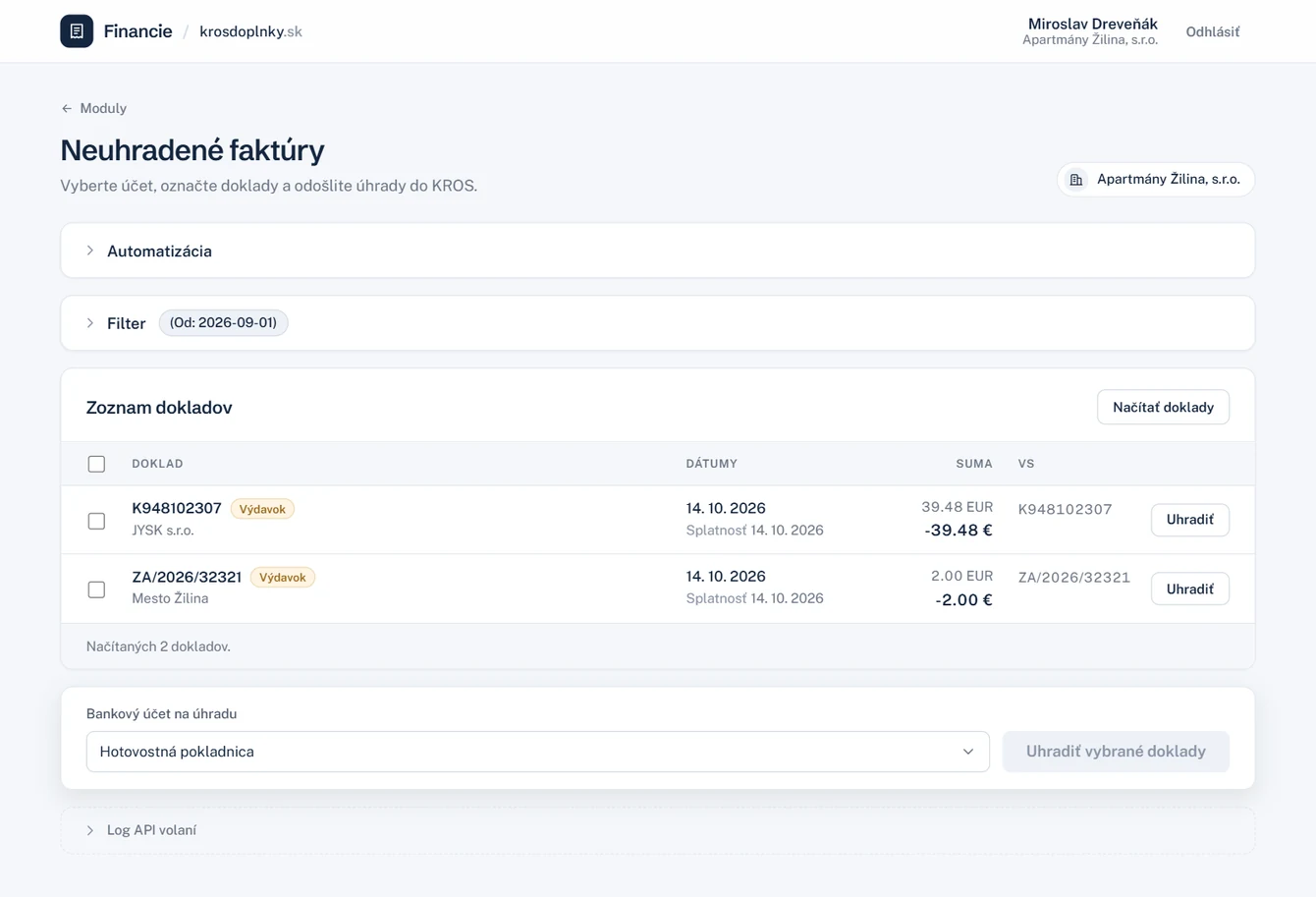Open the Hotovostná pokladnica account dropdown
The height and width of the screenshot is (897, 1316).
pos(537,752)
